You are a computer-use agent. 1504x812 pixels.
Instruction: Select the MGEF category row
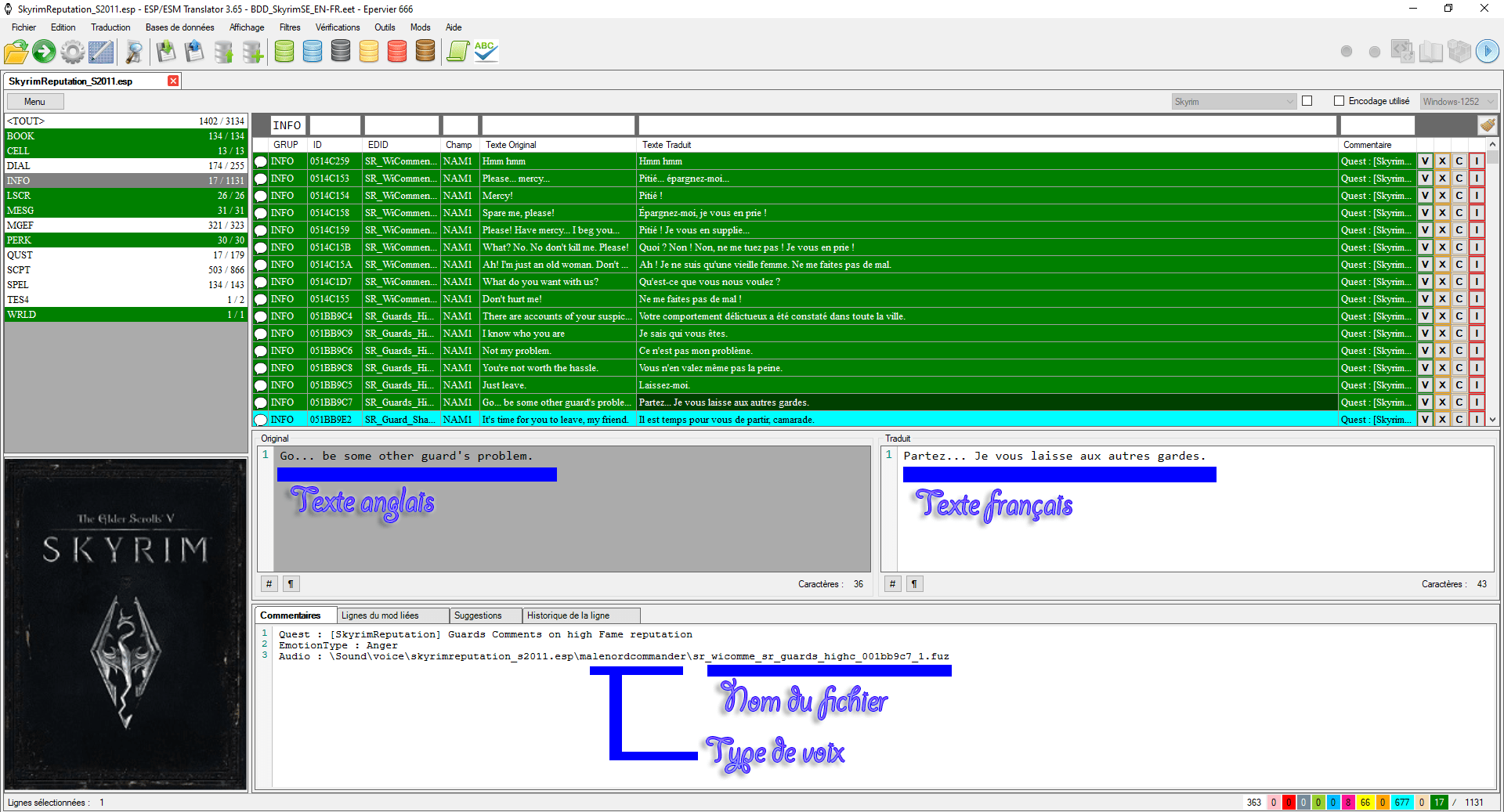125,226
